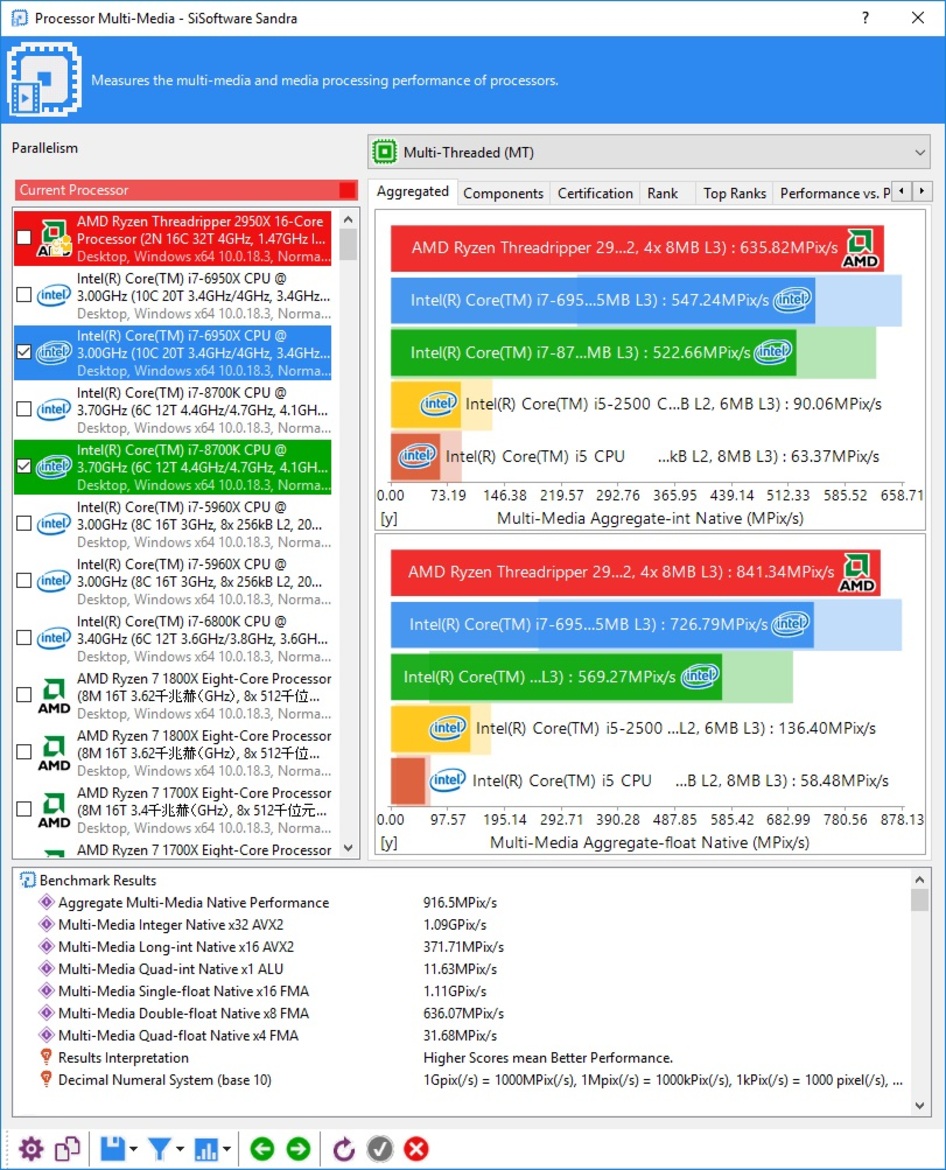
Task: Check the Core i7-6800K row checkbox
Action: (24, 638)
